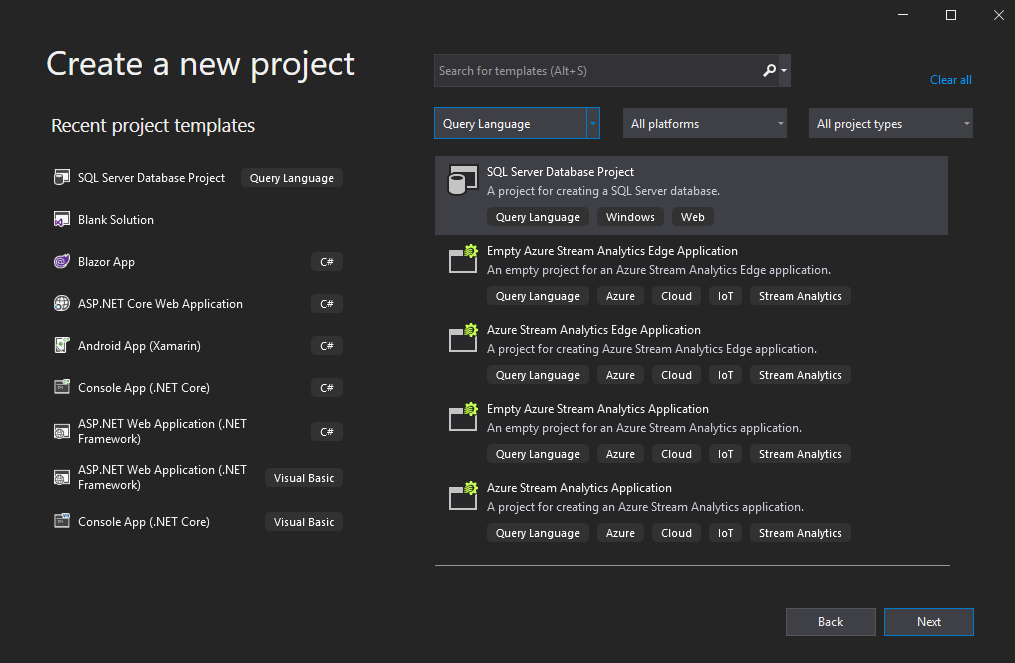Viewport: 1015px width, 663px height.
Task: Click the Clear all link
Action: pos(950,80)
